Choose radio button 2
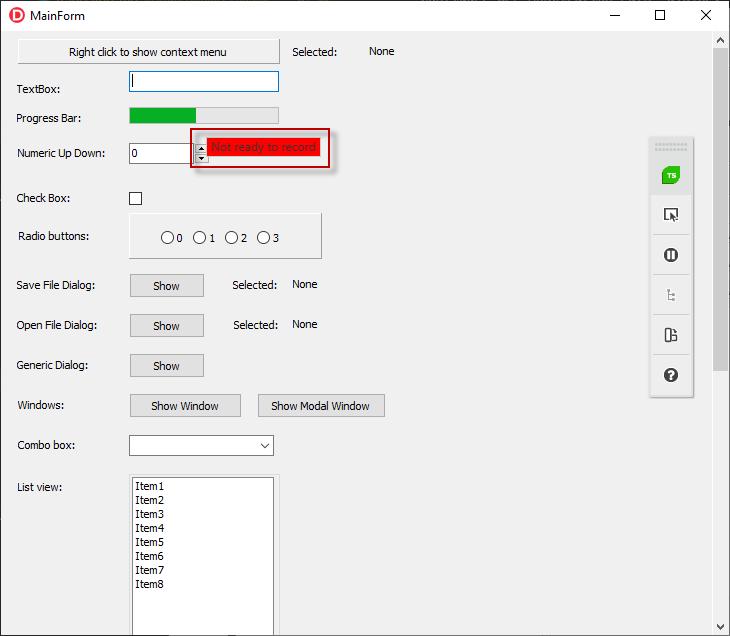The width and height of the screenshot is (730, 636). click(231, 238)
